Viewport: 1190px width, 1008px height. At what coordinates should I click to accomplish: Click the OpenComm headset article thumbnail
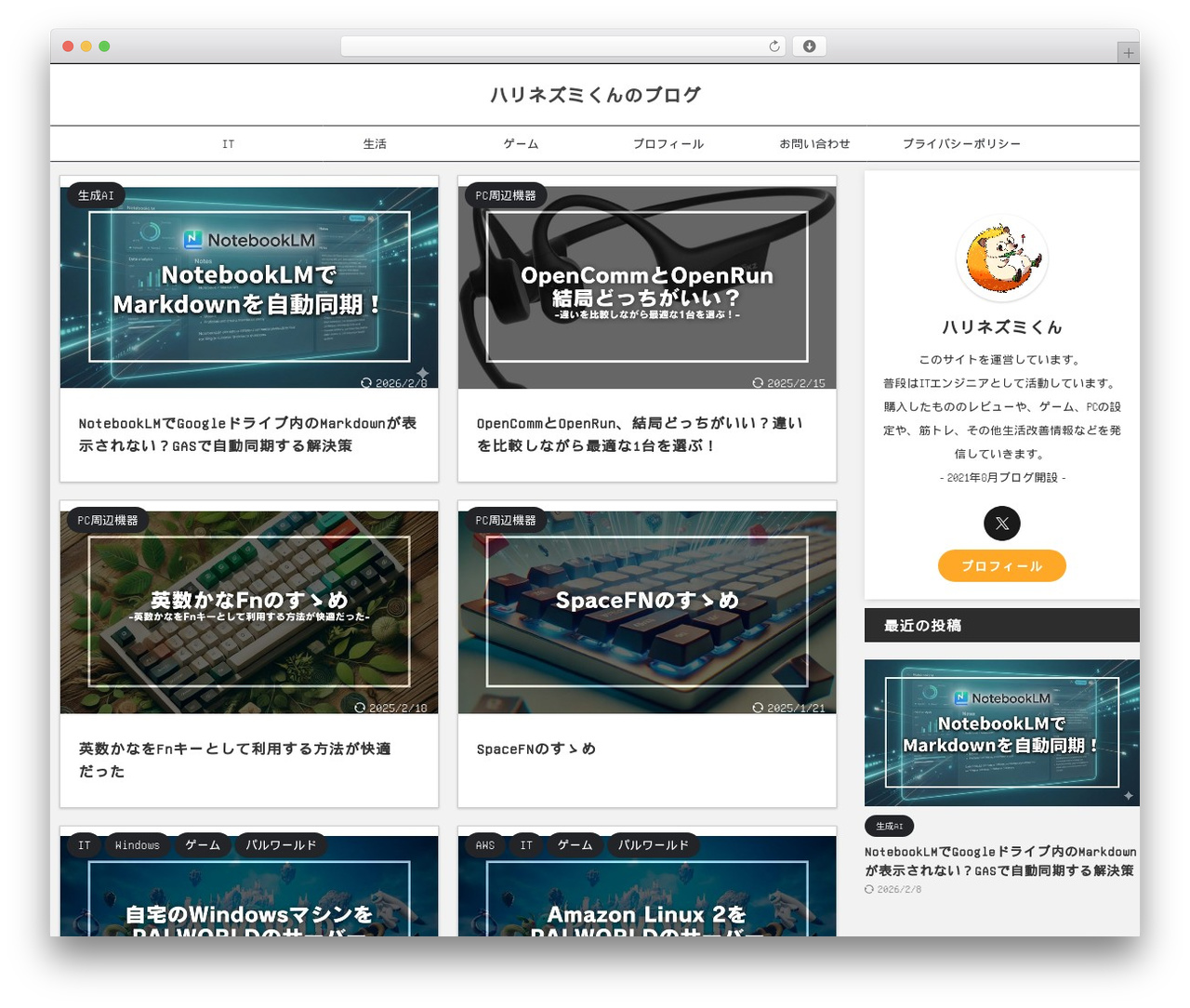click(647, 287)
